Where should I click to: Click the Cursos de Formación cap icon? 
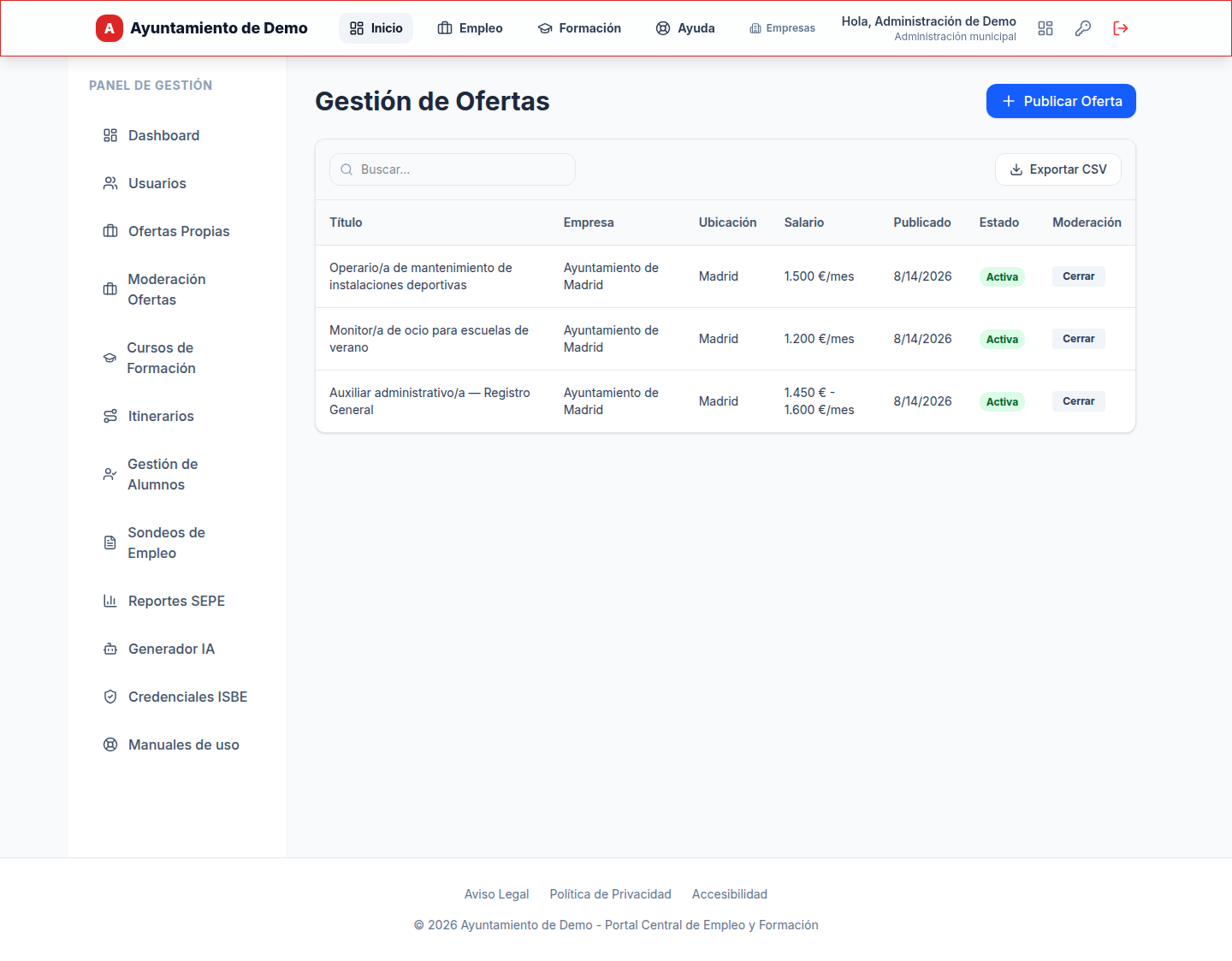pos(110,358)
